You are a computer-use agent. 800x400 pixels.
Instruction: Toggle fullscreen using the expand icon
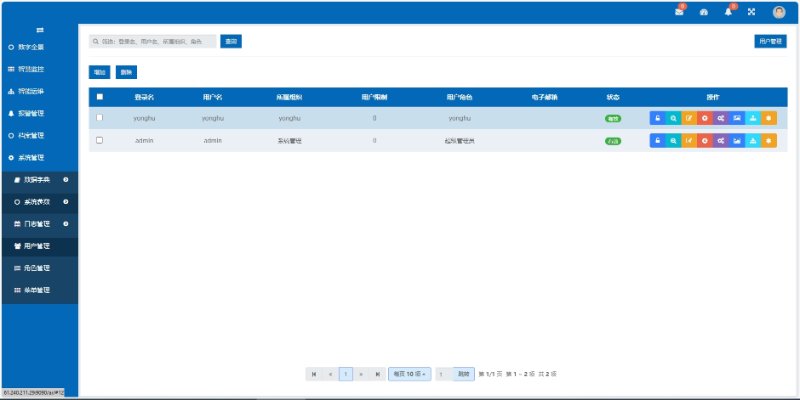pyautogui.click(x=752, y=12)
